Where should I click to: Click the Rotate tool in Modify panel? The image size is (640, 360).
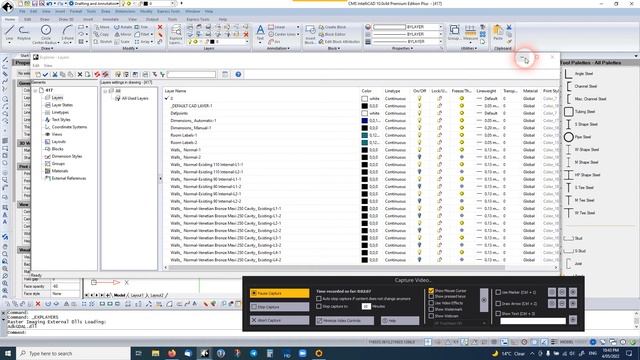click(x=123, y=27)
